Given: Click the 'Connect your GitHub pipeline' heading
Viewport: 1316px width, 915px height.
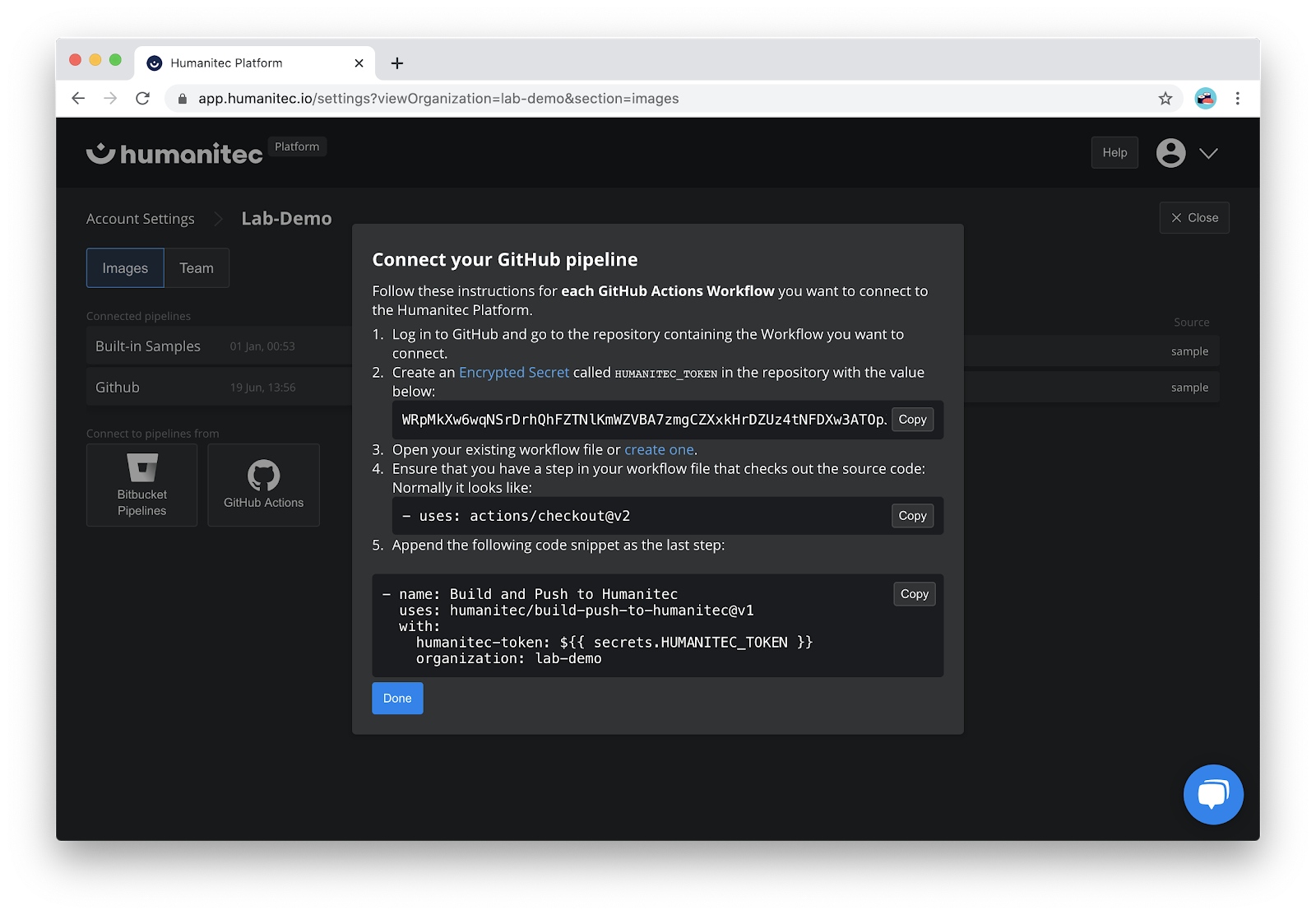Looking at the screenshot, I should pyautogui.click(x=505, y=260).
